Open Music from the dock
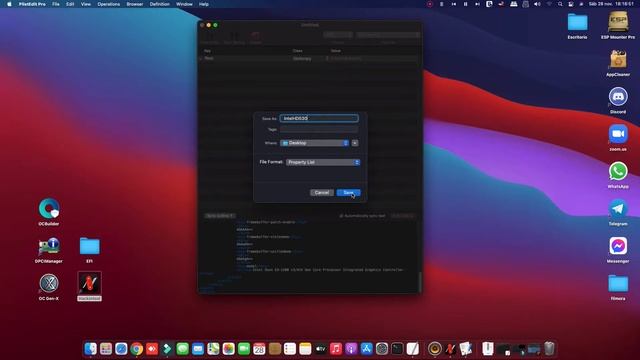The width and height of the screenshot is (640, 360). (336, 349)
